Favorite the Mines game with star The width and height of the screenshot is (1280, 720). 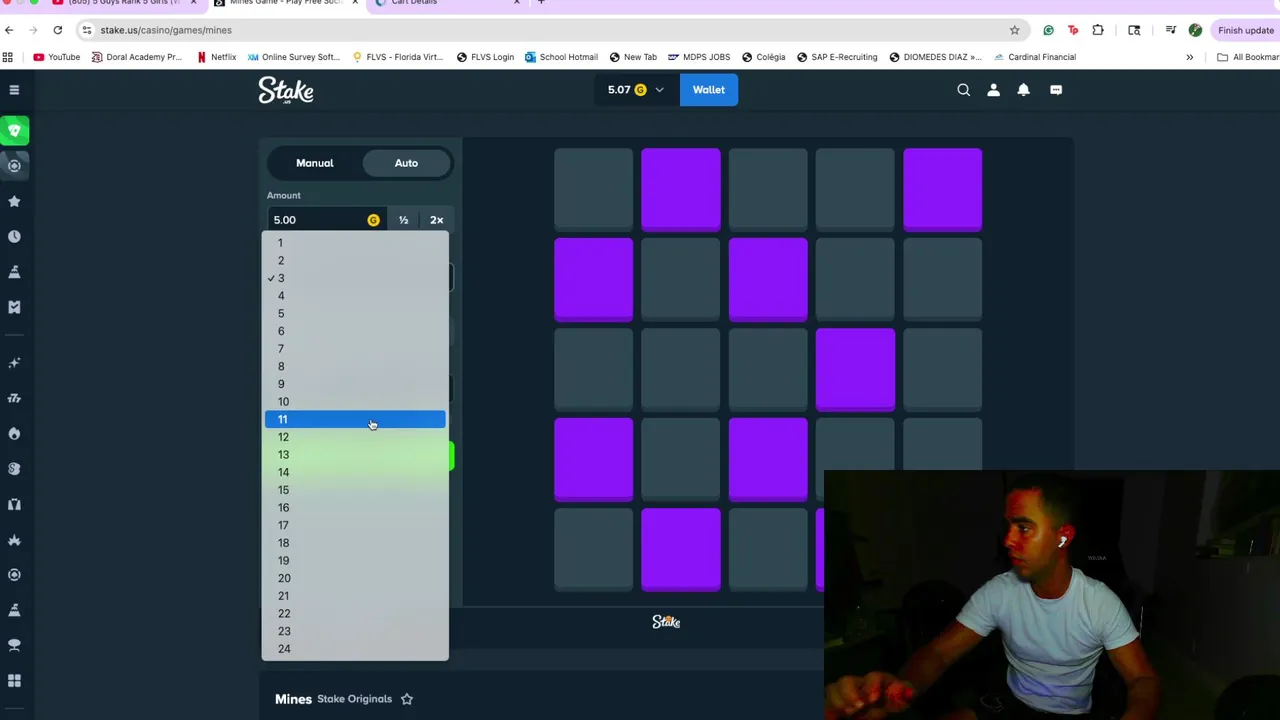tap(407, 699)
